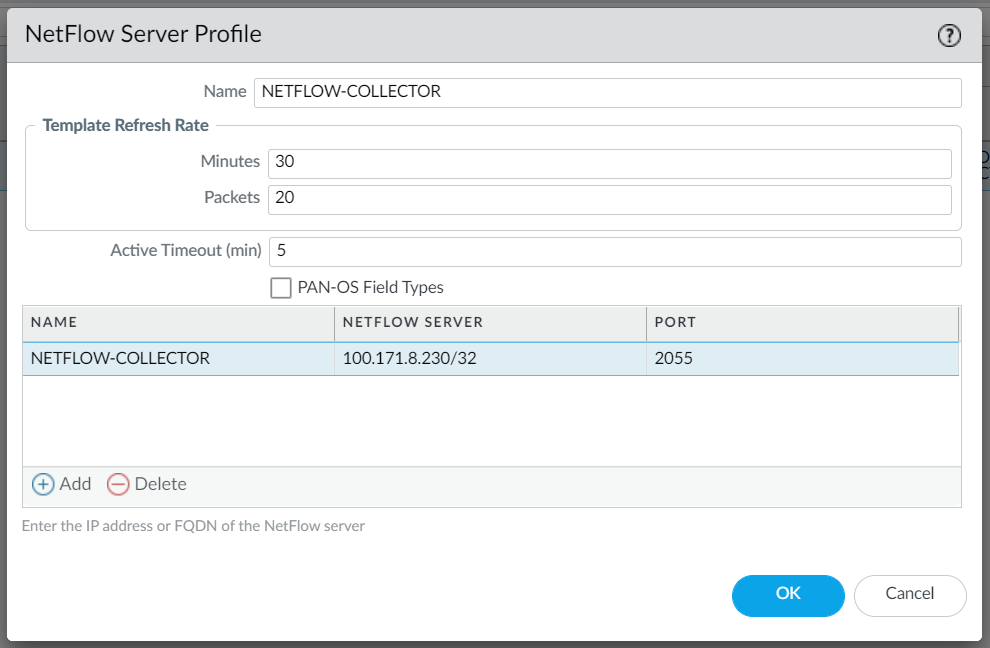Click the Minutes refresh rate field
The width and height of the screenshot is (990, 648).
[609, 162]
